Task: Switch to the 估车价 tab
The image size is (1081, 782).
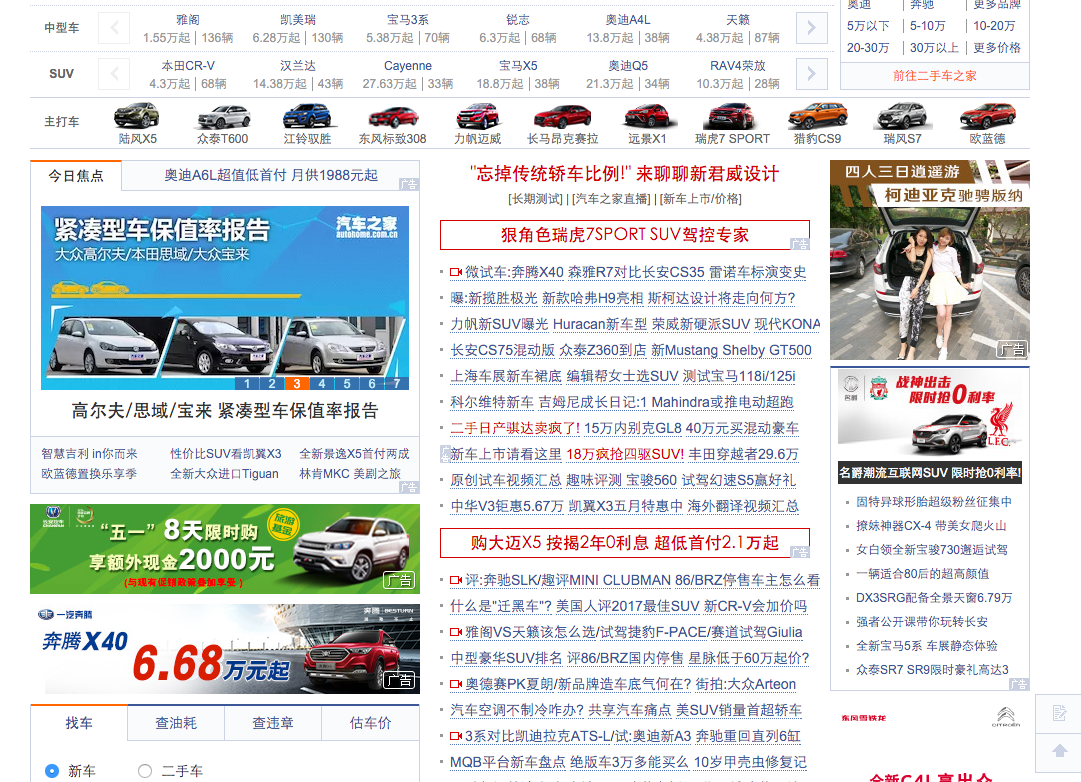Action: [x=370, y=723]
